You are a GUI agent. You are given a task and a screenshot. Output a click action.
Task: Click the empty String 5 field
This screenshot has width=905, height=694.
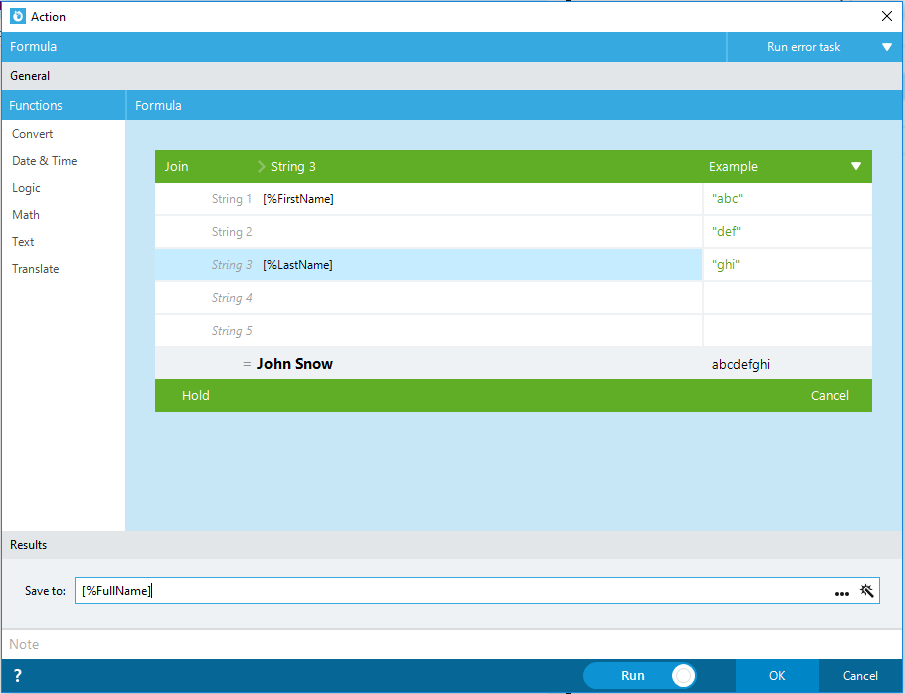pos(428,331)
